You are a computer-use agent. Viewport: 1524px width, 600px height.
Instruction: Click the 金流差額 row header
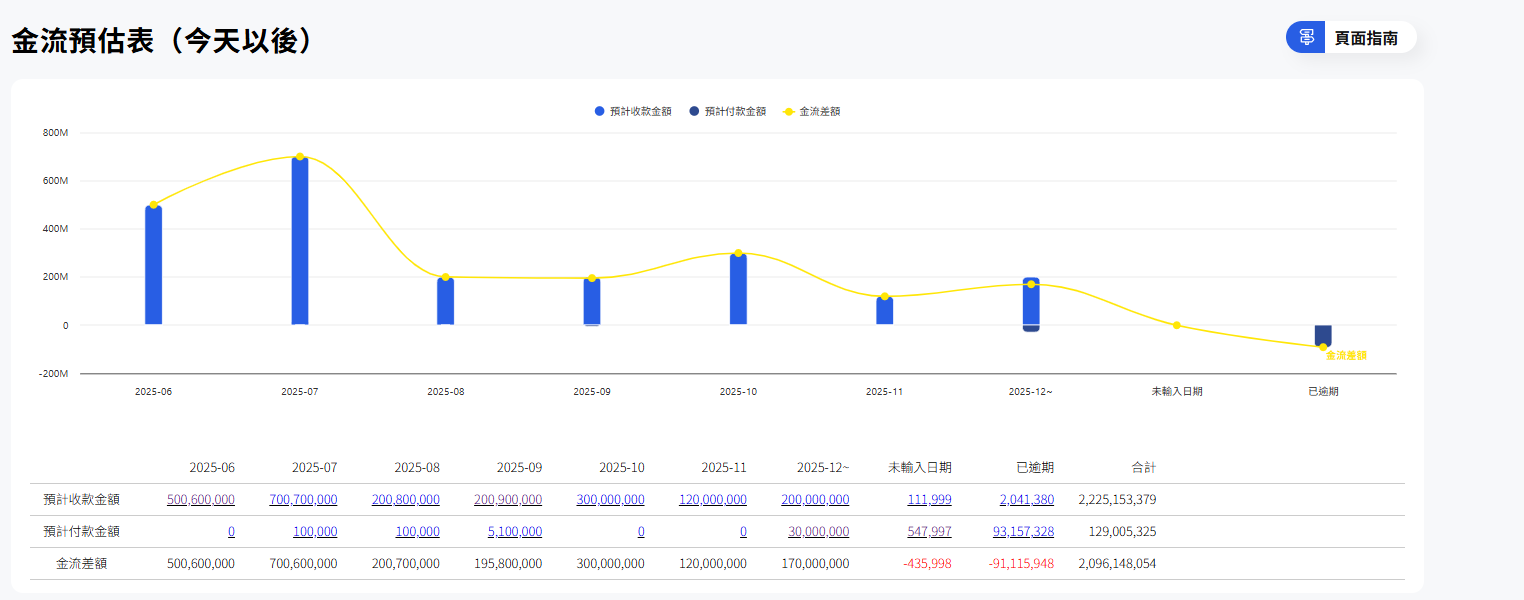point(81,564)
